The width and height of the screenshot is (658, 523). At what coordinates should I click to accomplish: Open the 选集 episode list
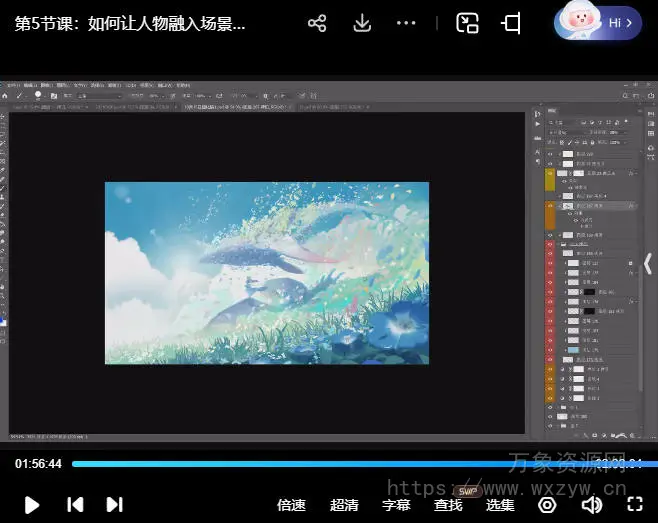[x=500, y=505]
